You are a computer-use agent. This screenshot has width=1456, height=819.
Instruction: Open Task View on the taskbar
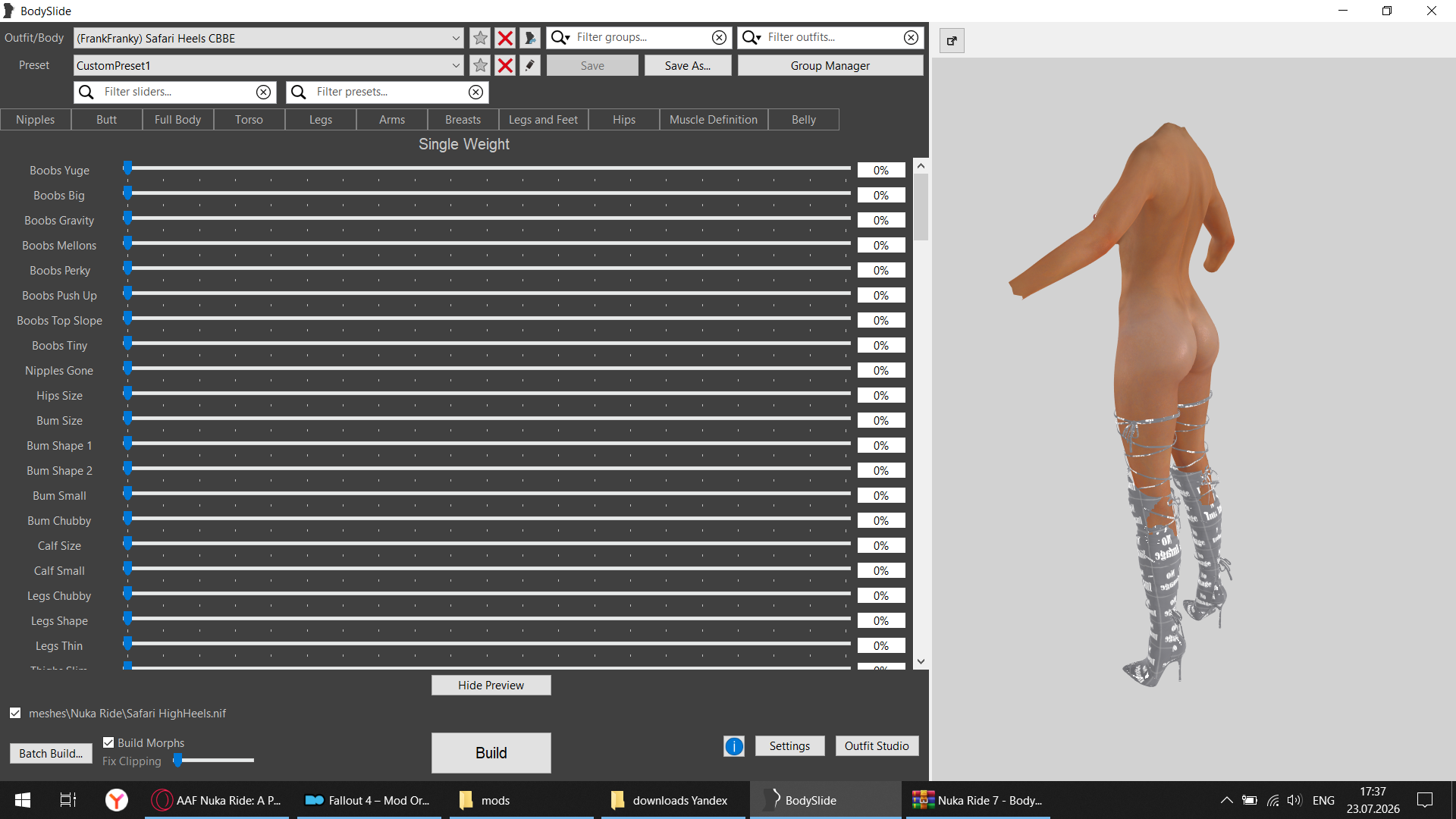(x=68, y=800)
